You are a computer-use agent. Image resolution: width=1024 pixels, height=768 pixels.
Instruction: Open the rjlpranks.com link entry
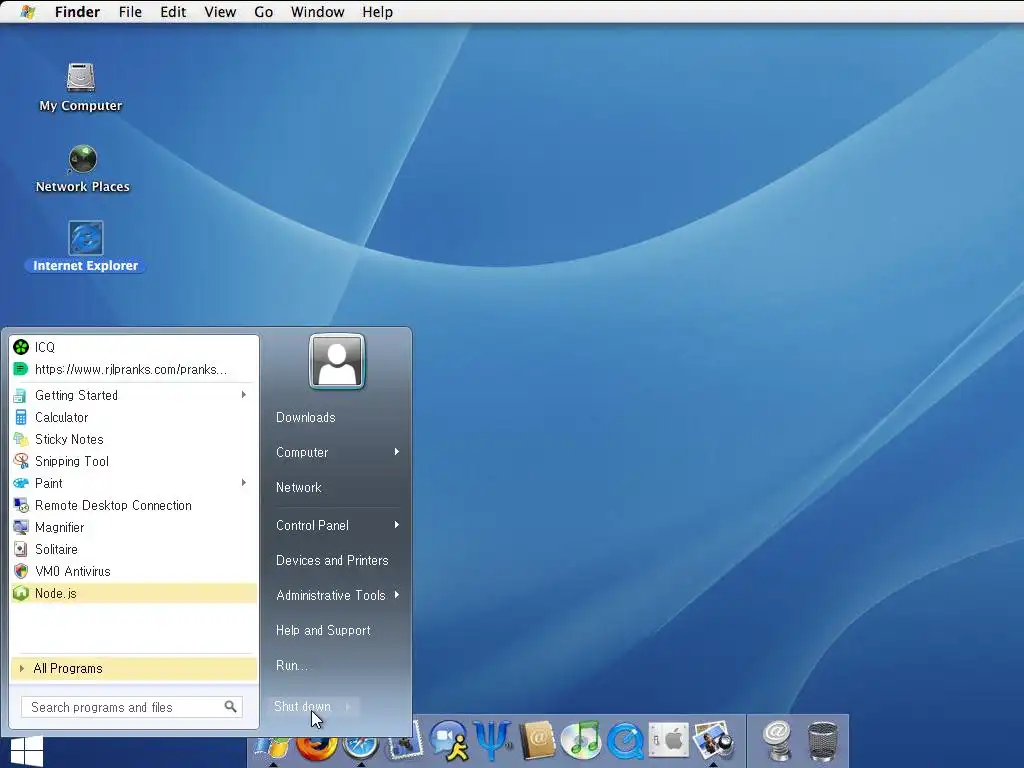click(x=134, y=369)
